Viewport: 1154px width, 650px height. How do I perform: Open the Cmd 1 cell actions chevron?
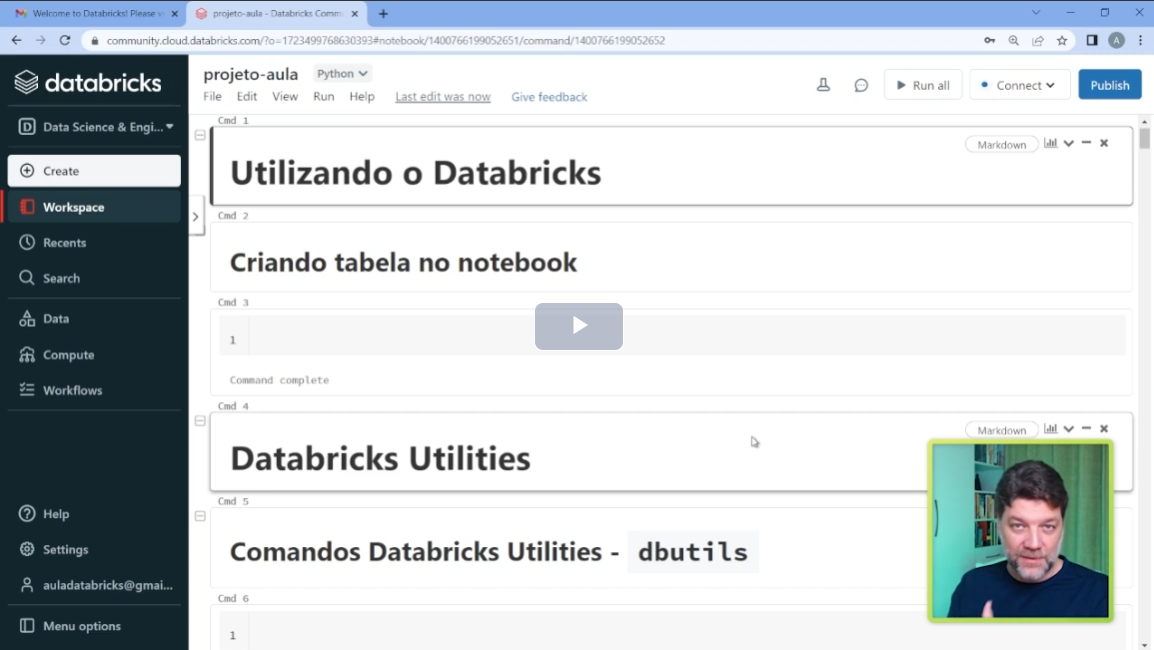coord(1069,144)
